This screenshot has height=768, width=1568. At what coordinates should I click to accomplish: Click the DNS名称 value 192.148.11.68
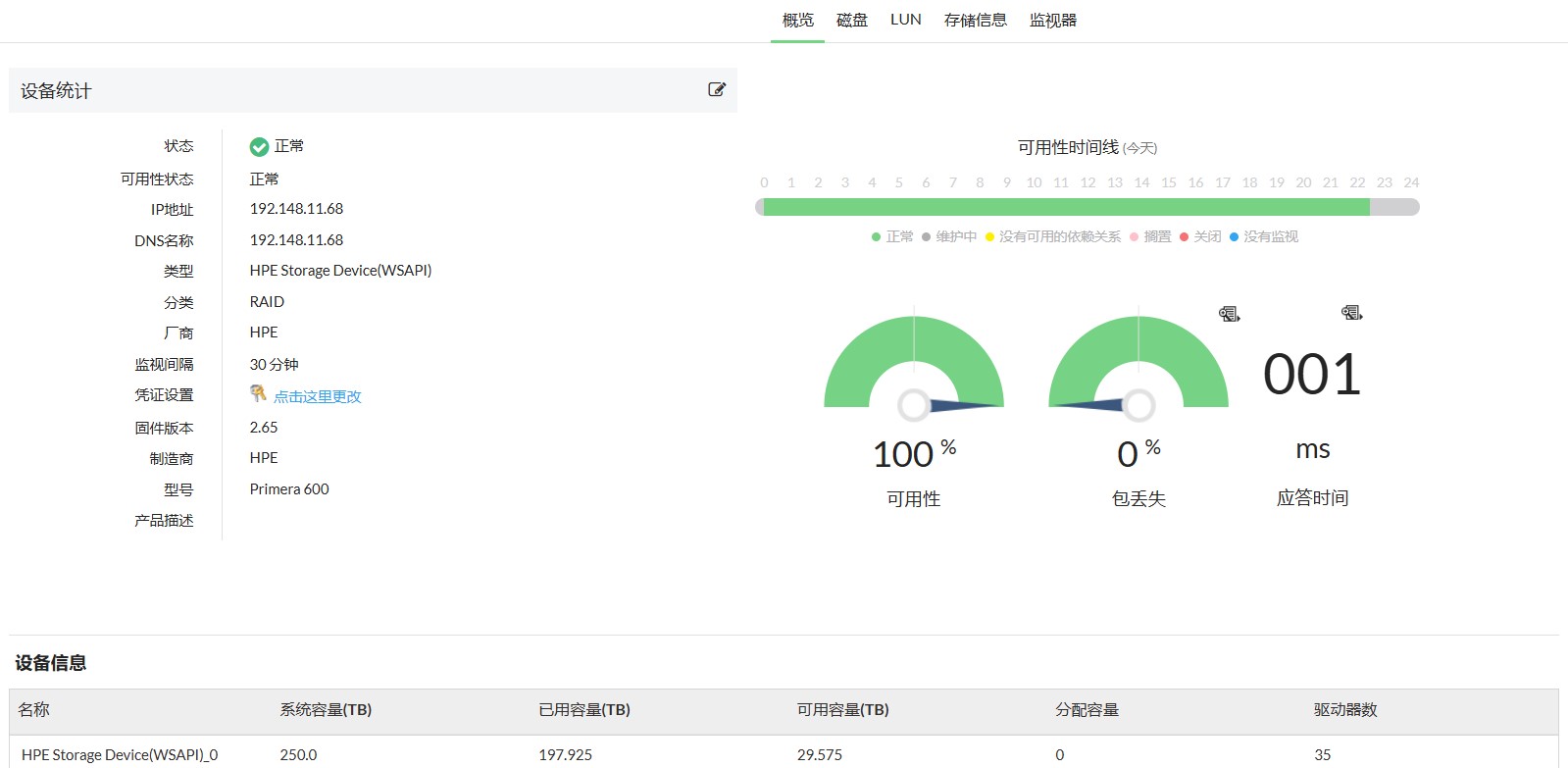click(x=296, y=240)
